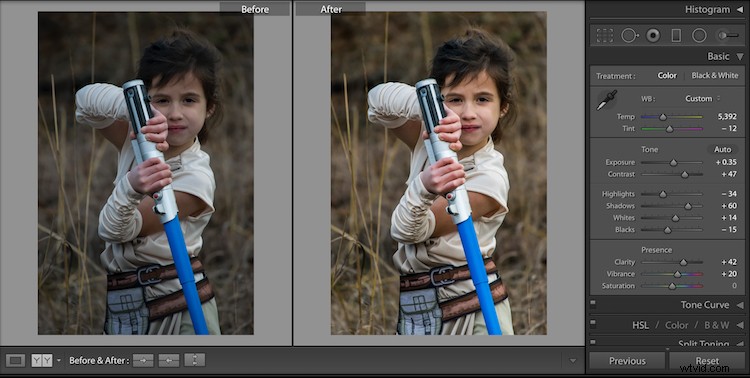Select the Adjustment Brush tool
Image resolution: width=750 pixels, height=378 pixels.
[727, 35]
